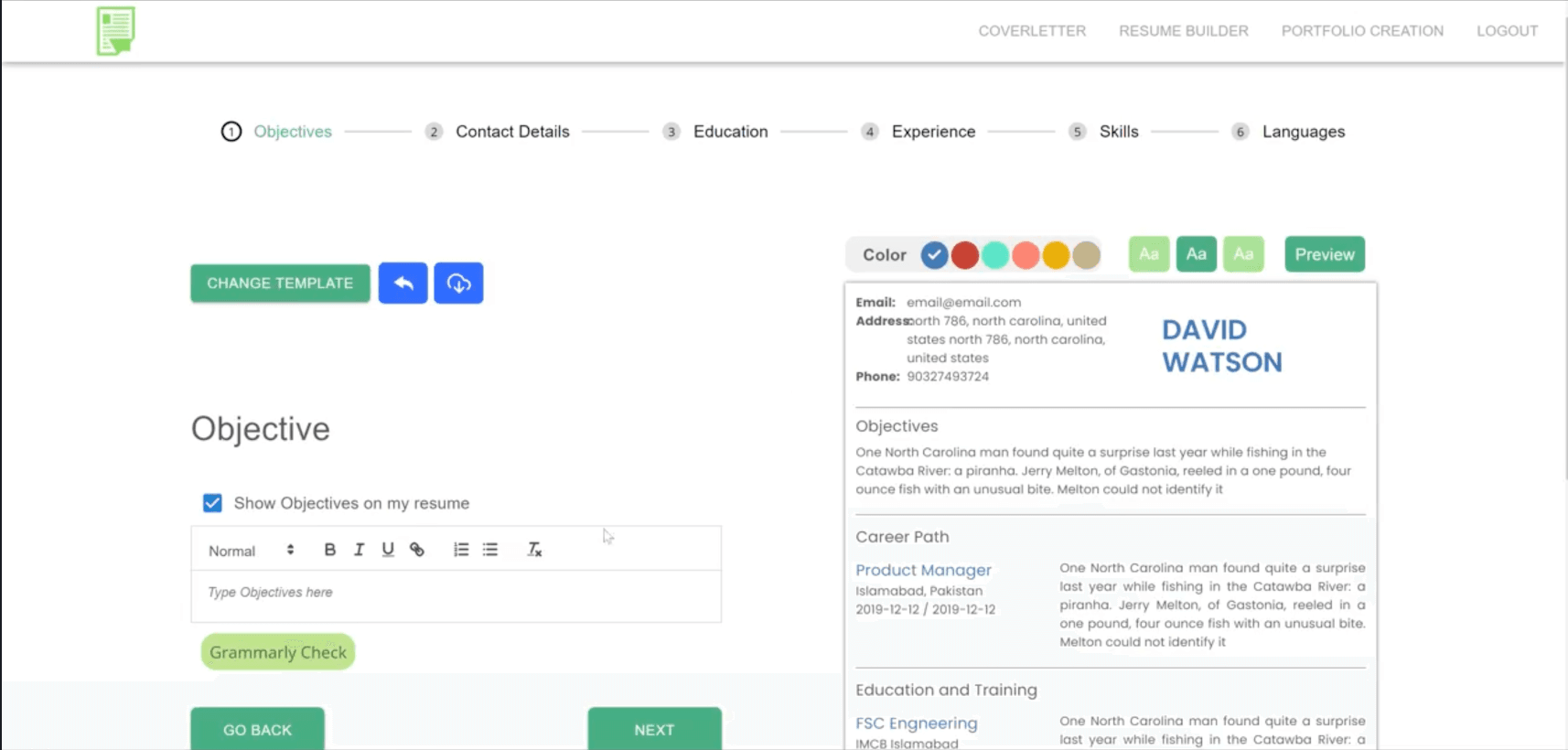Viewport: 1568px width, 750px height.
Task: Click the Grammarly Check button
Action: [278, 652]
